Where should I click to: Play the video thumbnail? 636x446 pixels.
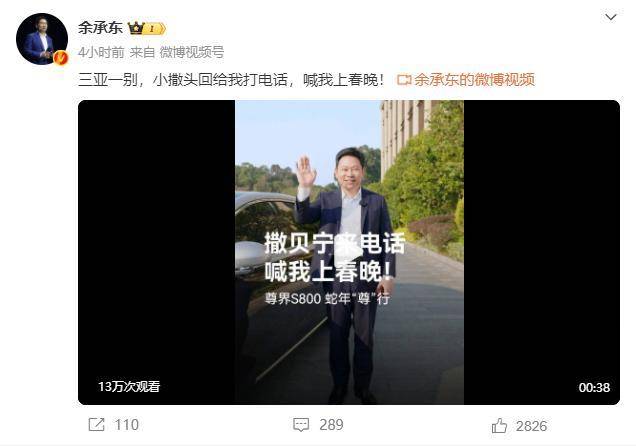coord(349,252)
